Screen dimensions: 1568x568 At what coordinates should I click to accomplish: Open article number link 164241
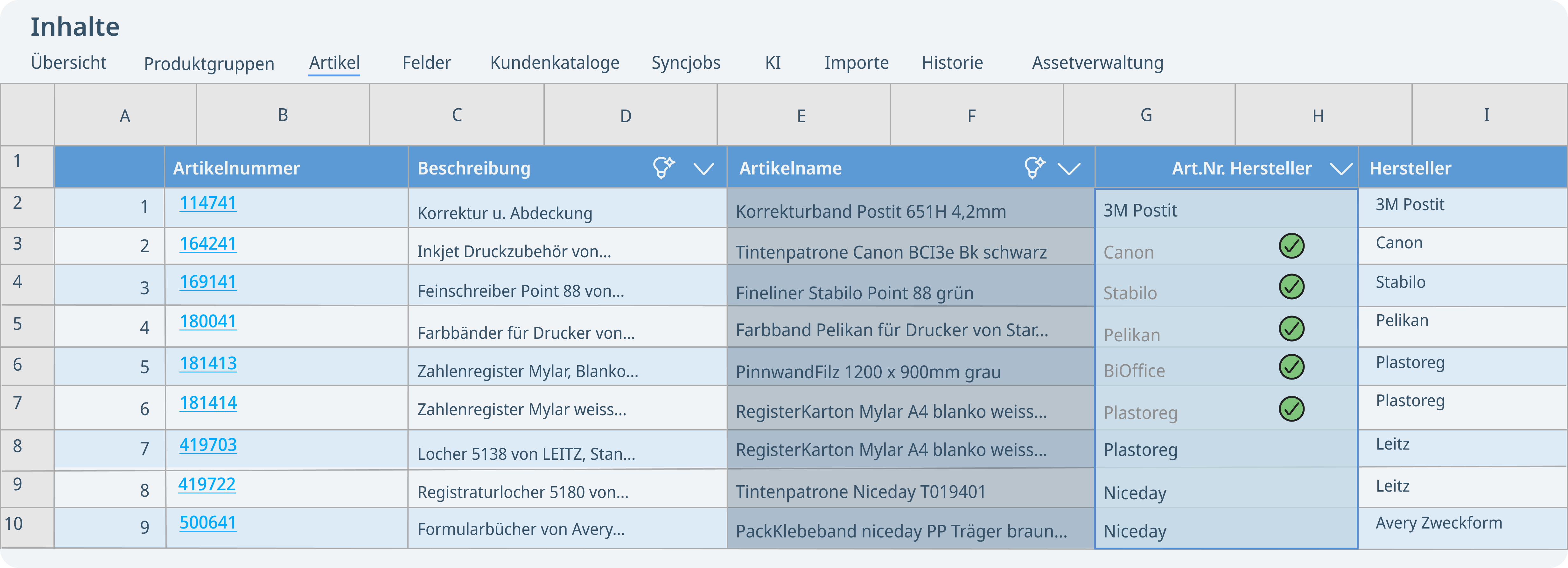click(207, 244)
